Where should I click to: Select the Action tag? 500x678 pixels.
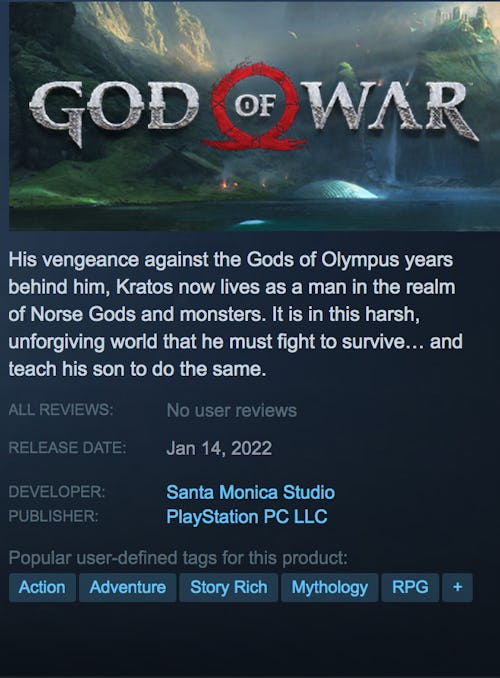coord(42,587)
